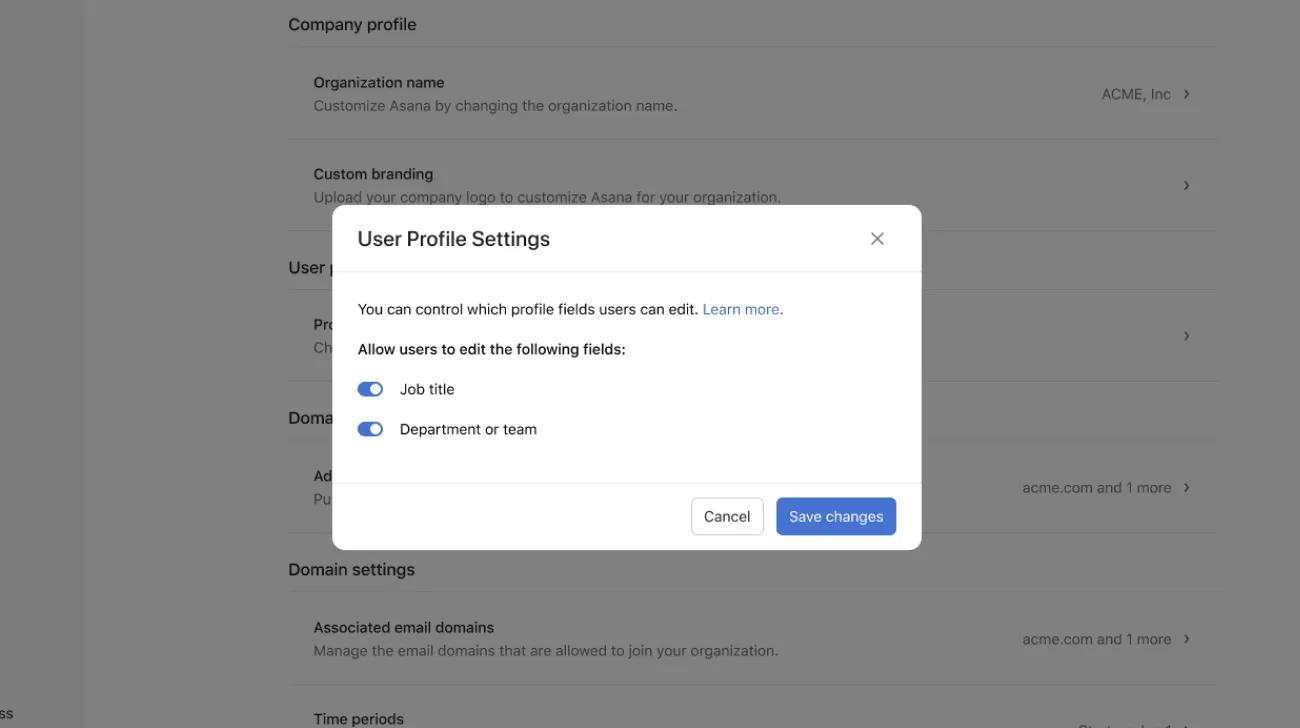The image size is (1300, 728).
Task: Expand the Custom branding row chevron
Action: point(1186,185)
